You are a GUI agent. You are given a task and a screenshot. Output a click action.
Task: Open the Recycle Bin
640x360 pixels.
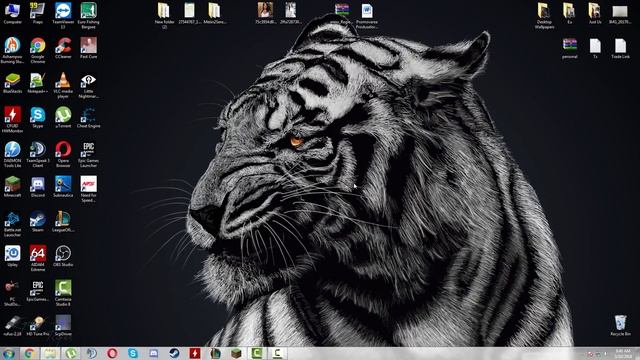620,325
